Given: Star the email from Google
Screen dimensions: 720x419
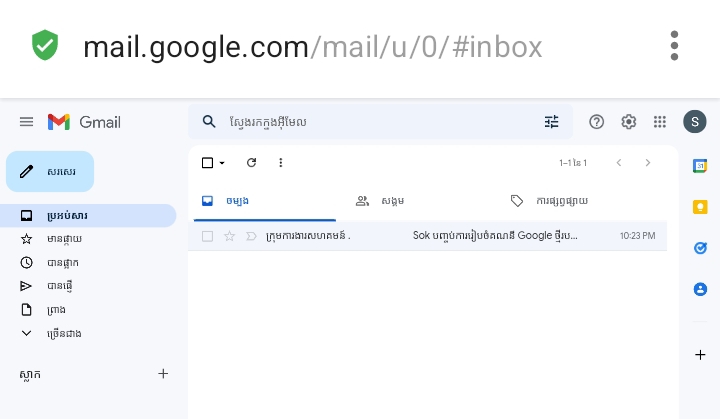Looking at the screenshot, I should (x=229, y=236).
